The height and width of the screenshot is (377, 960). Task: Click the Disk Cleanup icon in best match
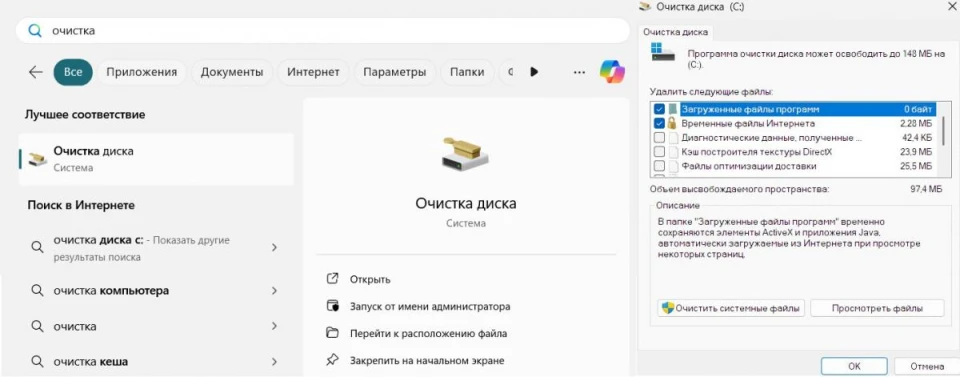tap(37, 159)
